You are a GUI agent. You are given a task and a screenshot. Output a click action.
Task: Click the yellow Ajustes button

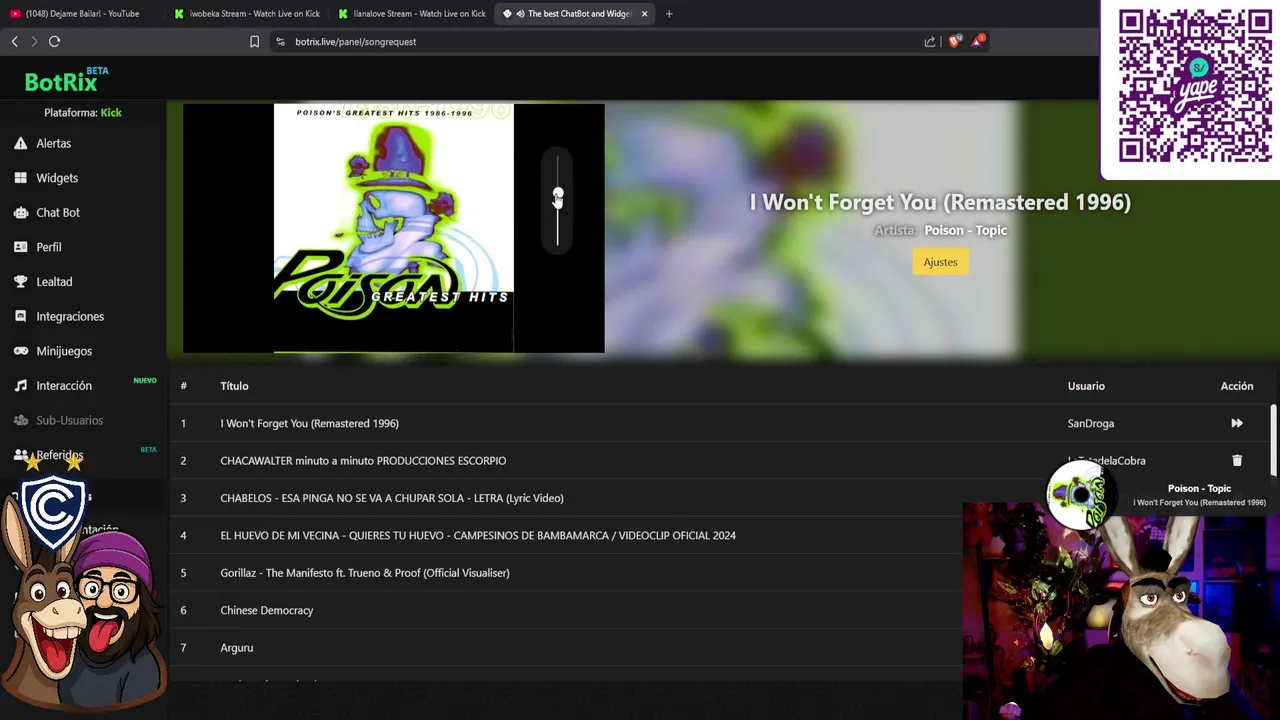pos(940,262)
